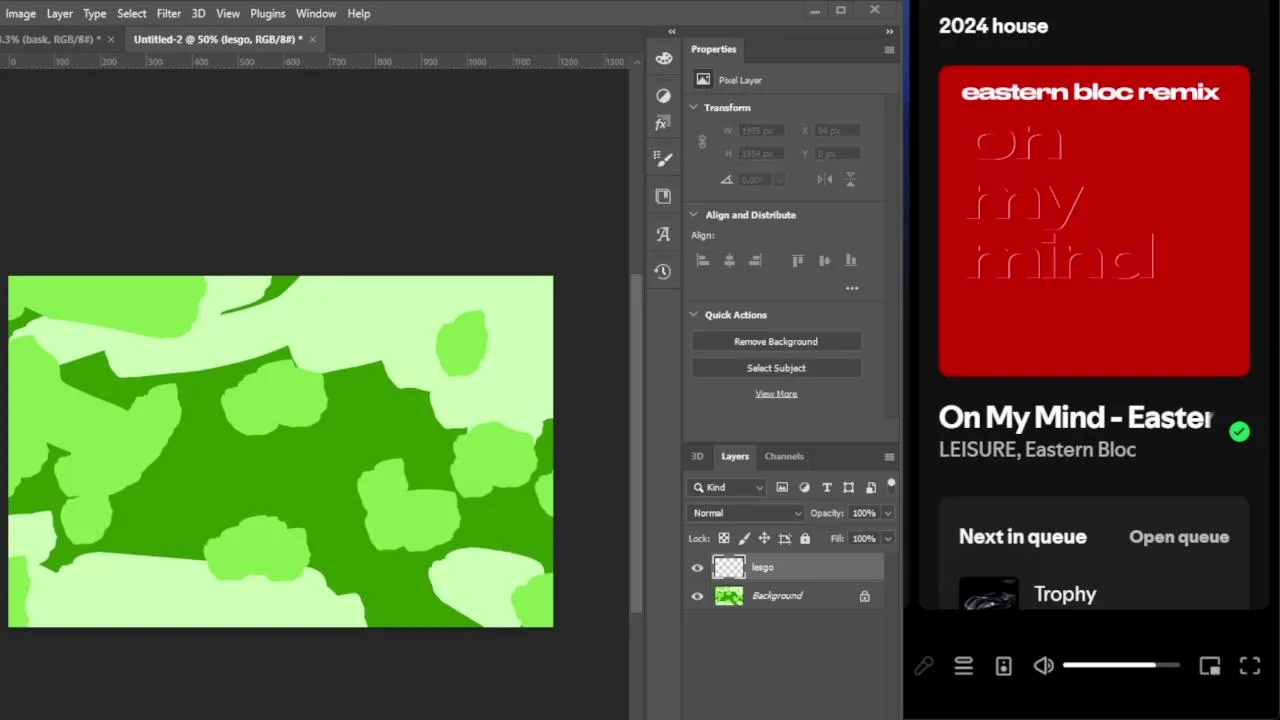Collapse the Align and Distribute section
Viewport: 1280px width, 720px height.
pyautogui.click(x=694, y=214)
